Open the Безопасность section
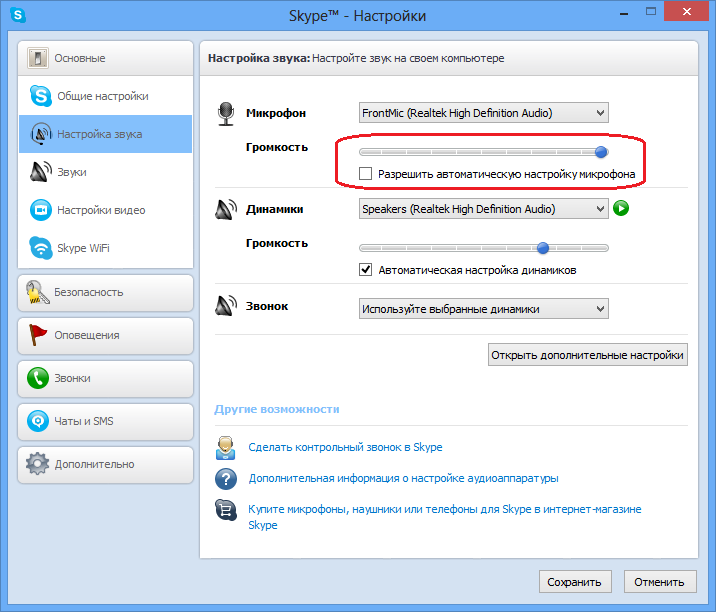716x612 pixels. point(105,292)
